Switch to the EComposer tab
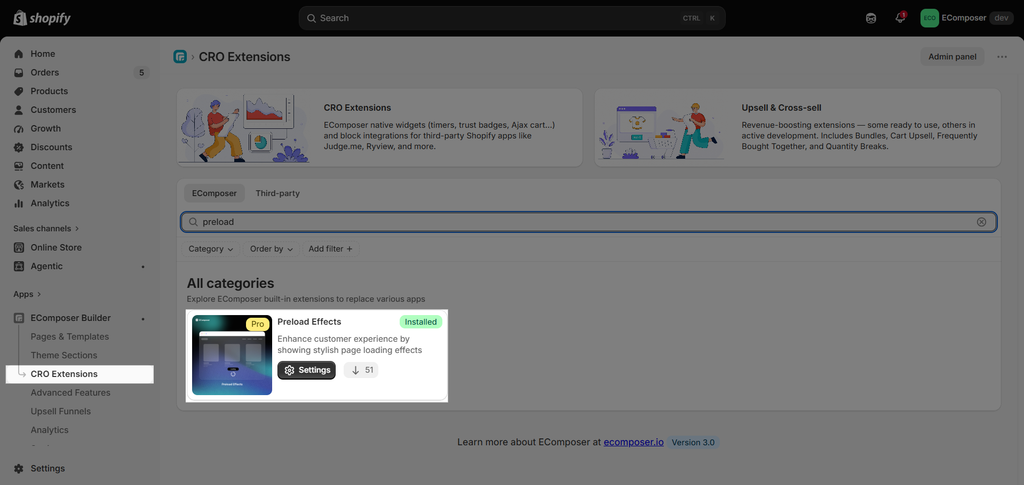 [x=214, y=193]
